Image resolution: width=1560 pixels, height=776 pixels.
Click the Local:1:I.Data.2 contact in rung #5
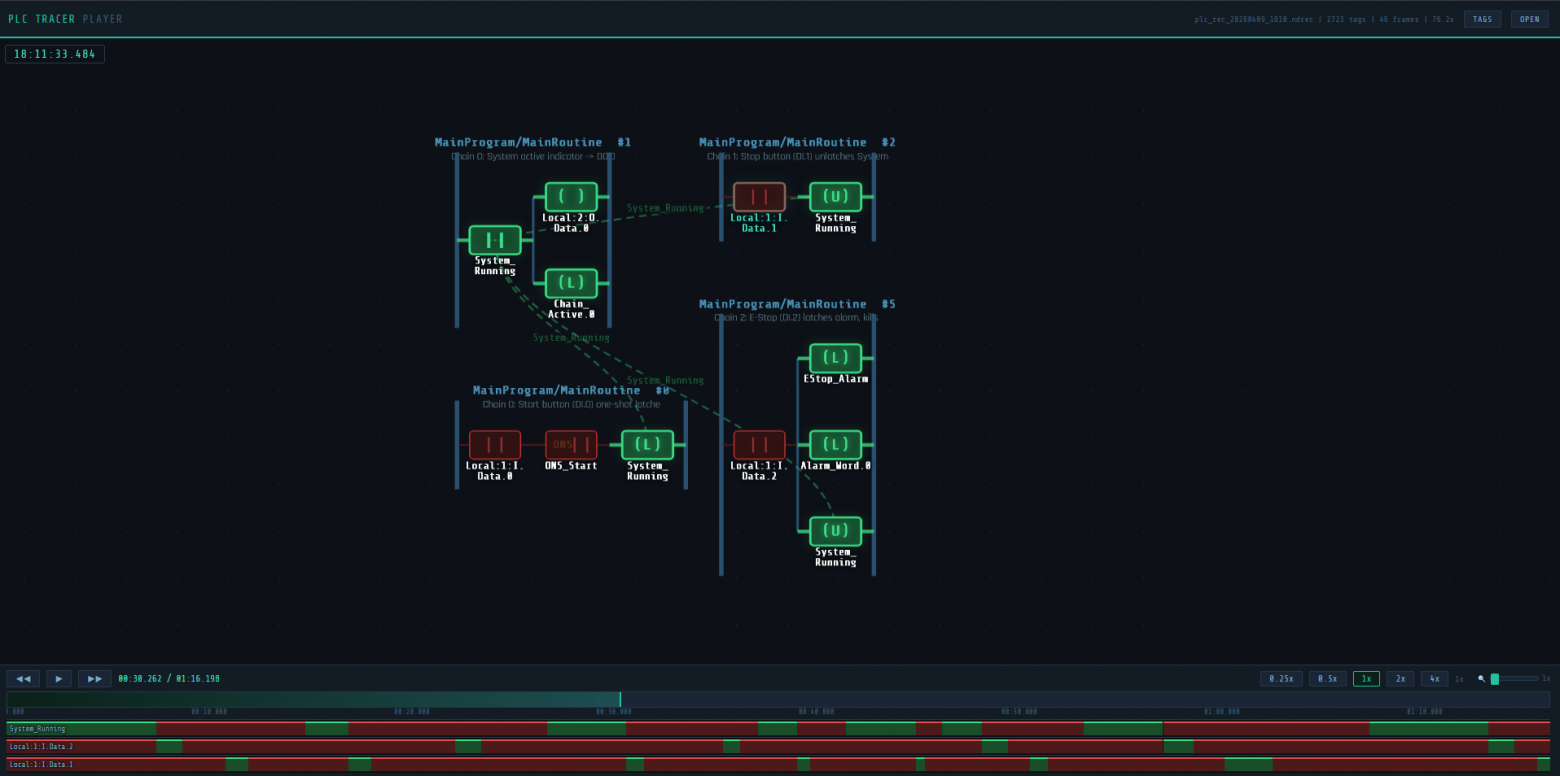click(x=759, y=445)
